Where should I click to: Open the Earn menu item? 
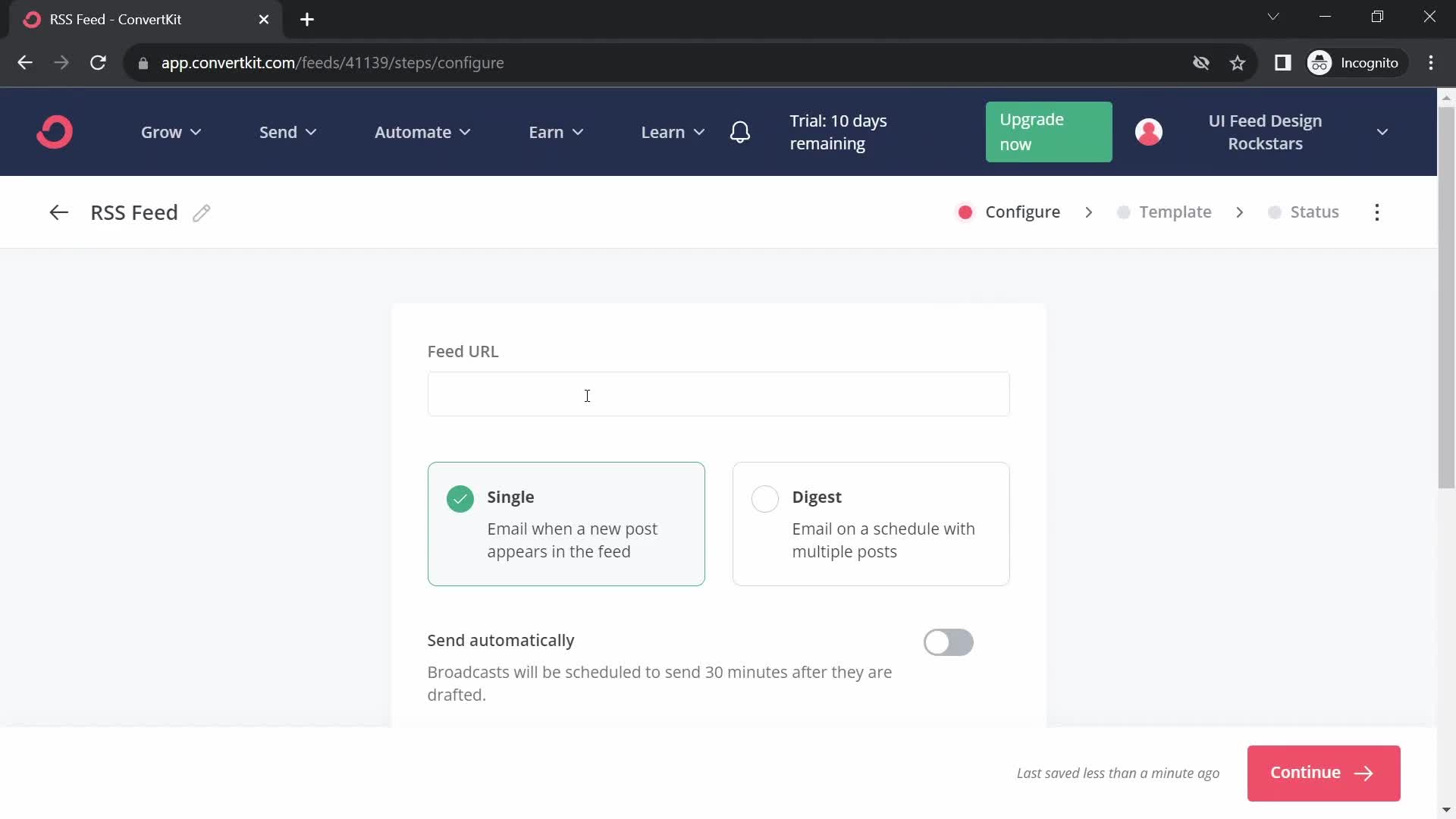557,132
